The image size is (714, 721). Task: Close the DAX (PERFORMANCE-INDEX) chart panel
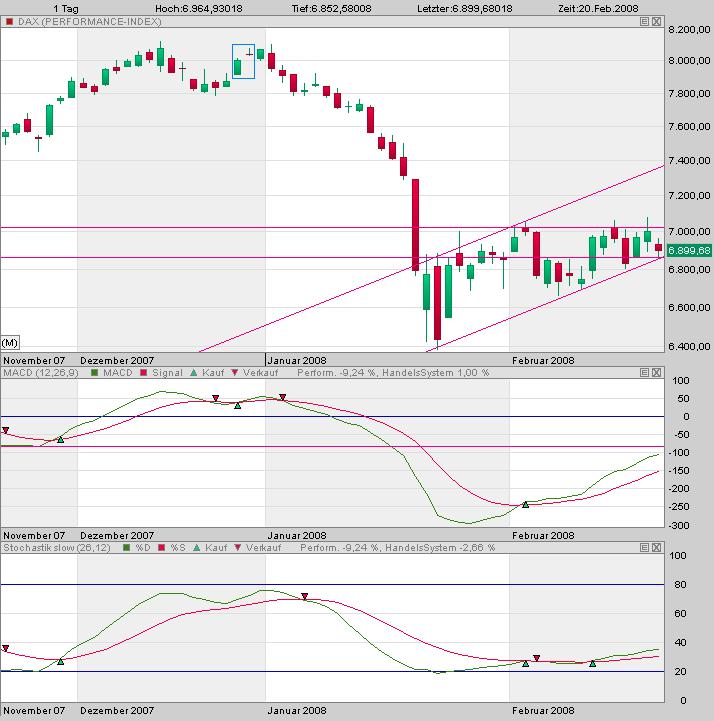(657, 22)
